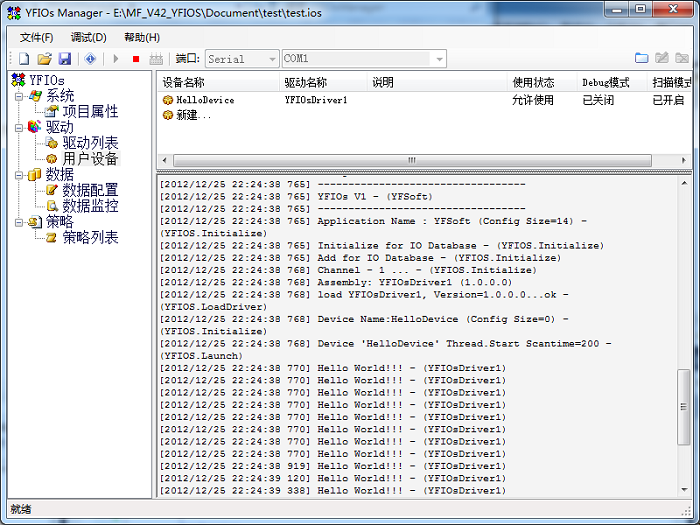The image size is (700, 525).
Task: Open the 帮助(H) menu
Action: click(142, 37)
